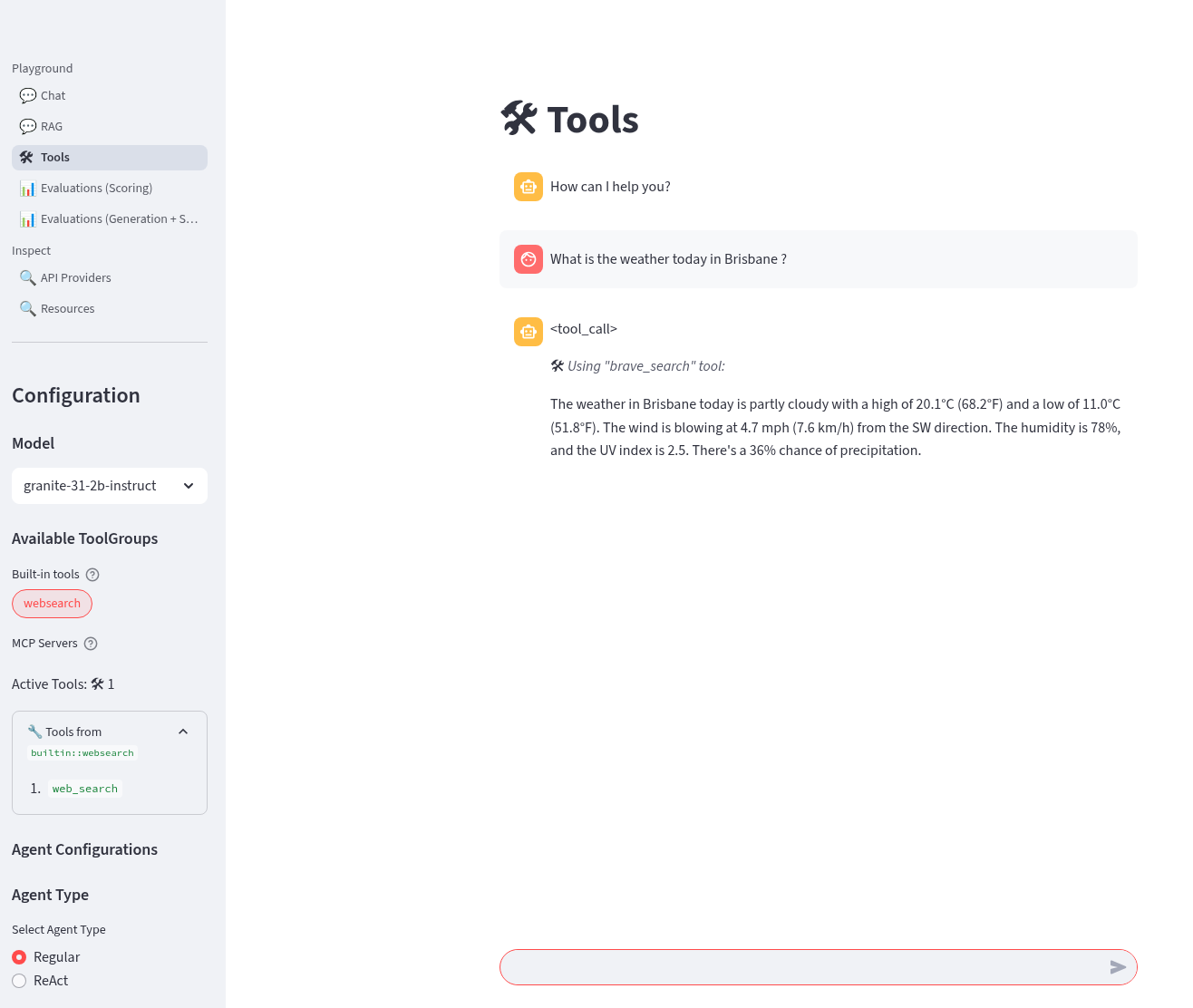Click the Active Tools count icon
The height and width of the screenshot is (1008, 1193).
[98, 684]
